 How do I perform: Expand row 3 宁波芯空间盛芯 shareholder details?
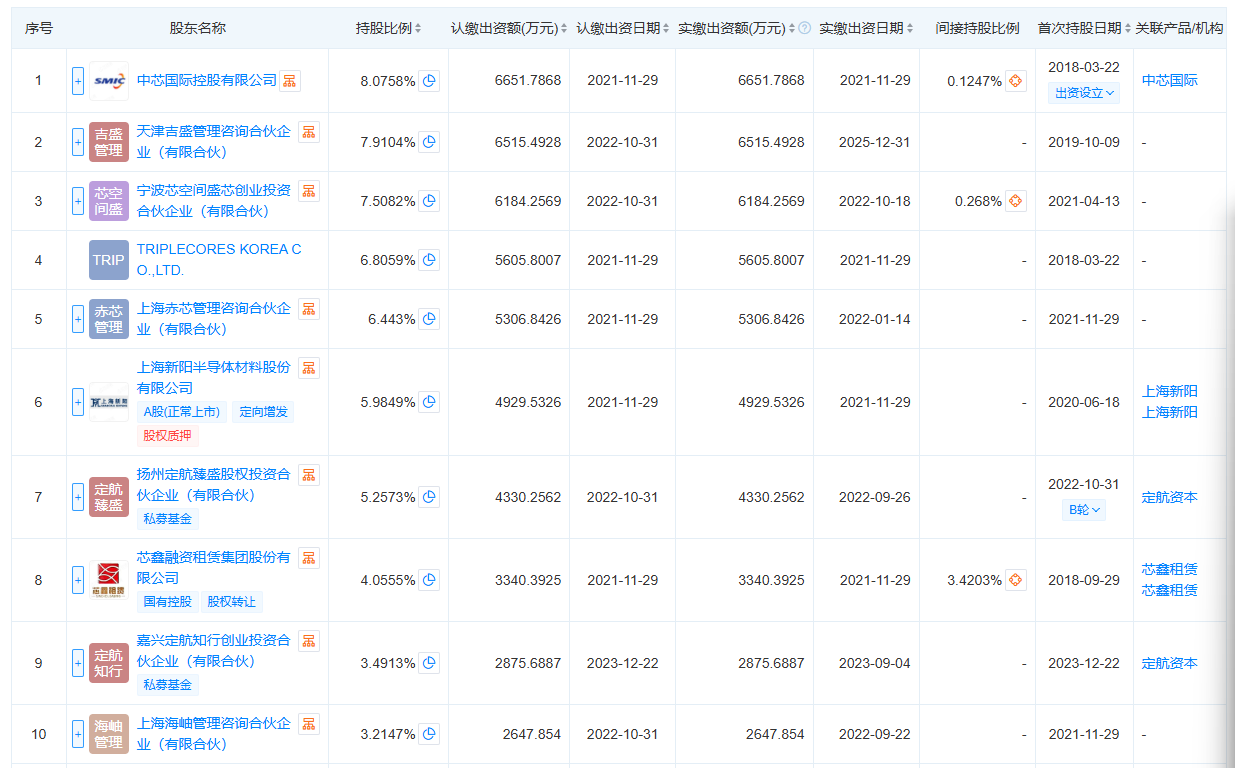[78, 201]
